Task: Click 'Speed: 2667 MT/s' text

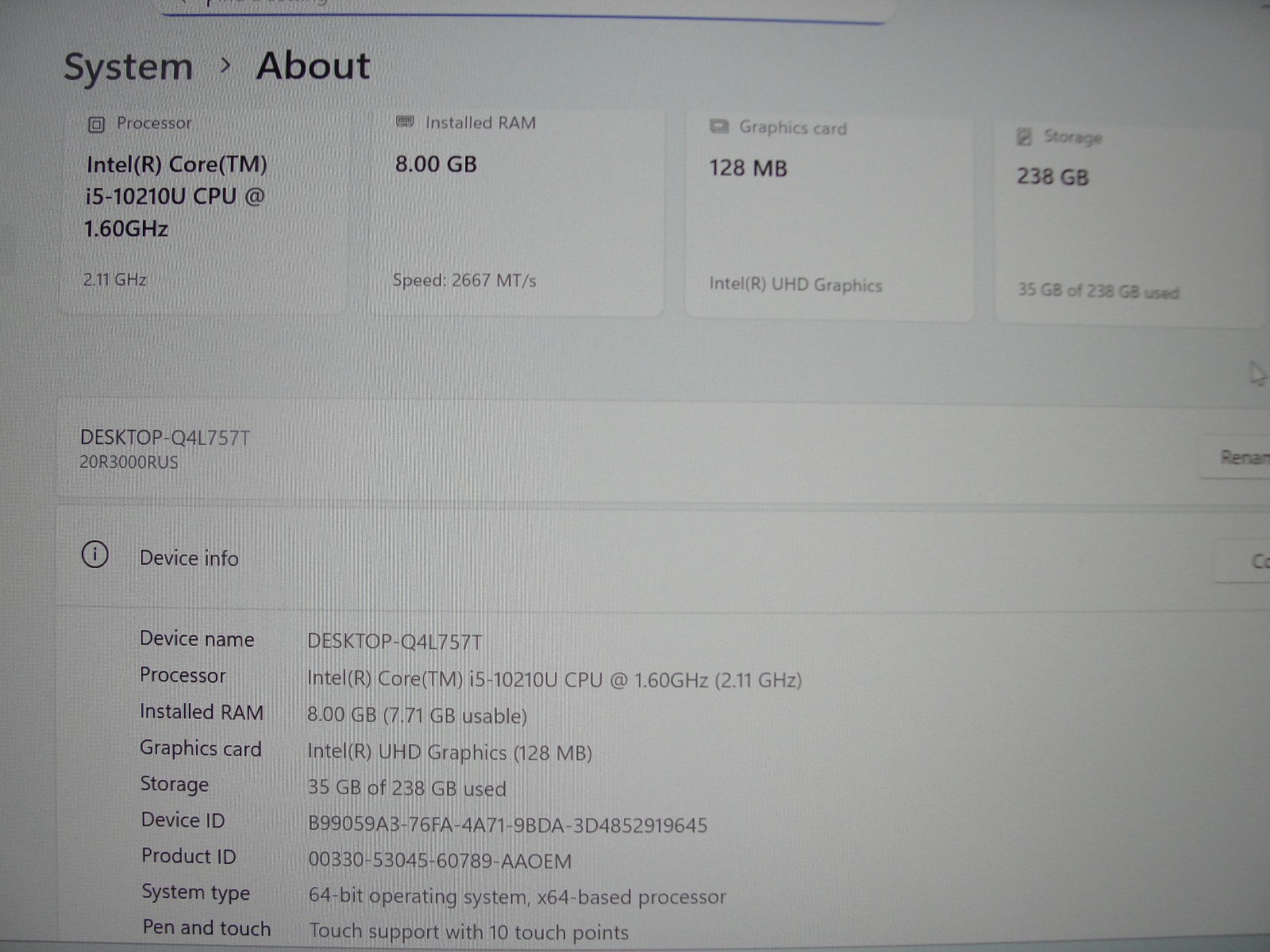Action: click(464, 280)
